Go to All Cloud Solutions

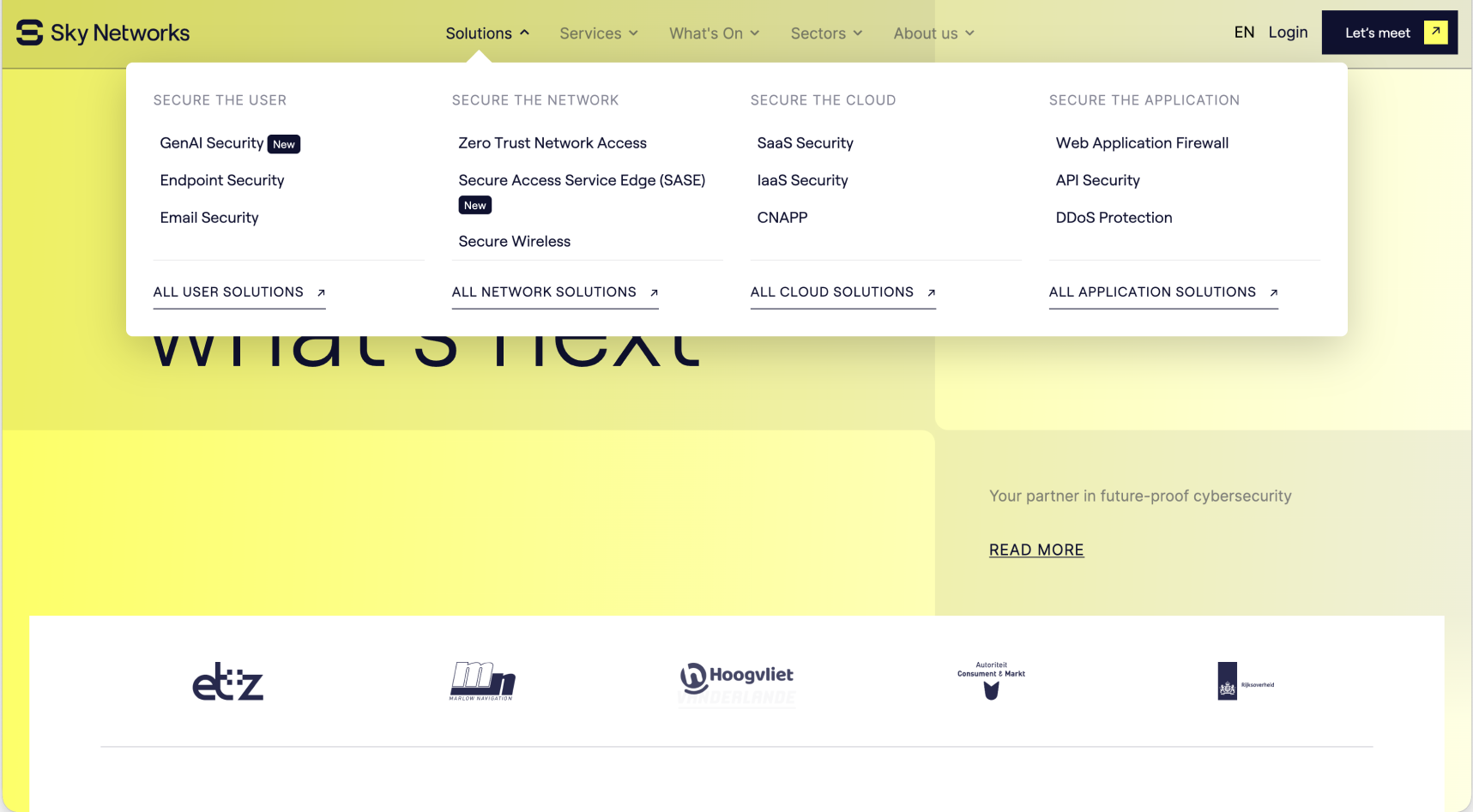pyautogui.click(x=843, y=292)
